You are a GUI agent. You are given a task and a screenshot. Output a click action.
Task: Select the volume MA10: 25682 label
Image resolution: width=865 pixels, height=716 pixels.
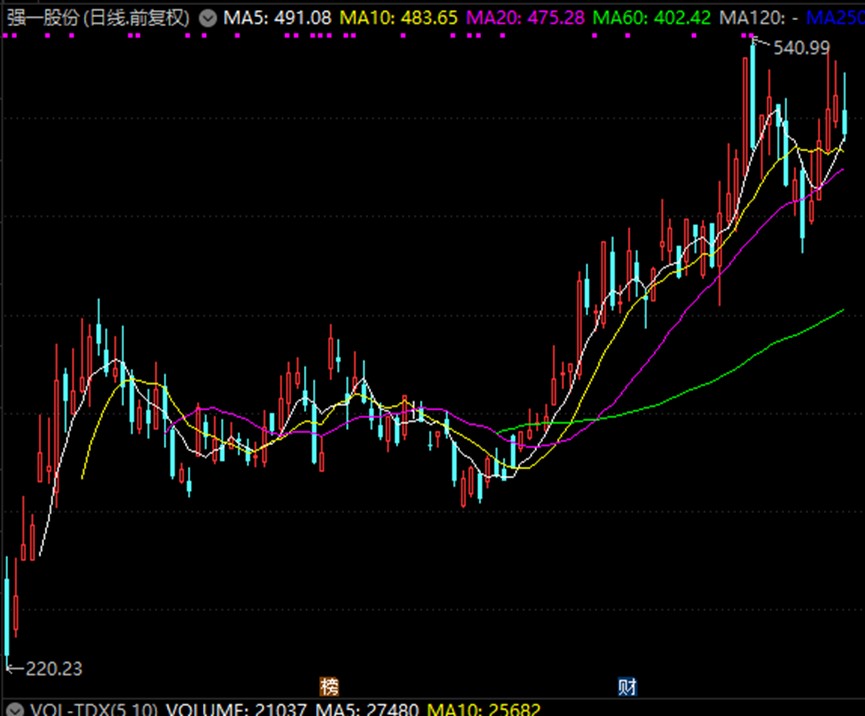click(484, 709)
